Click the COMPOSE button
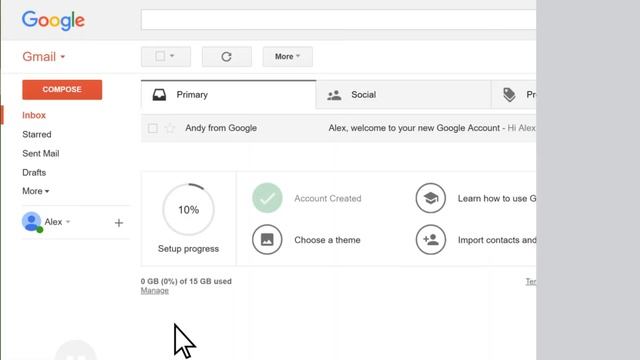640x360 pixels. (62, 90)
